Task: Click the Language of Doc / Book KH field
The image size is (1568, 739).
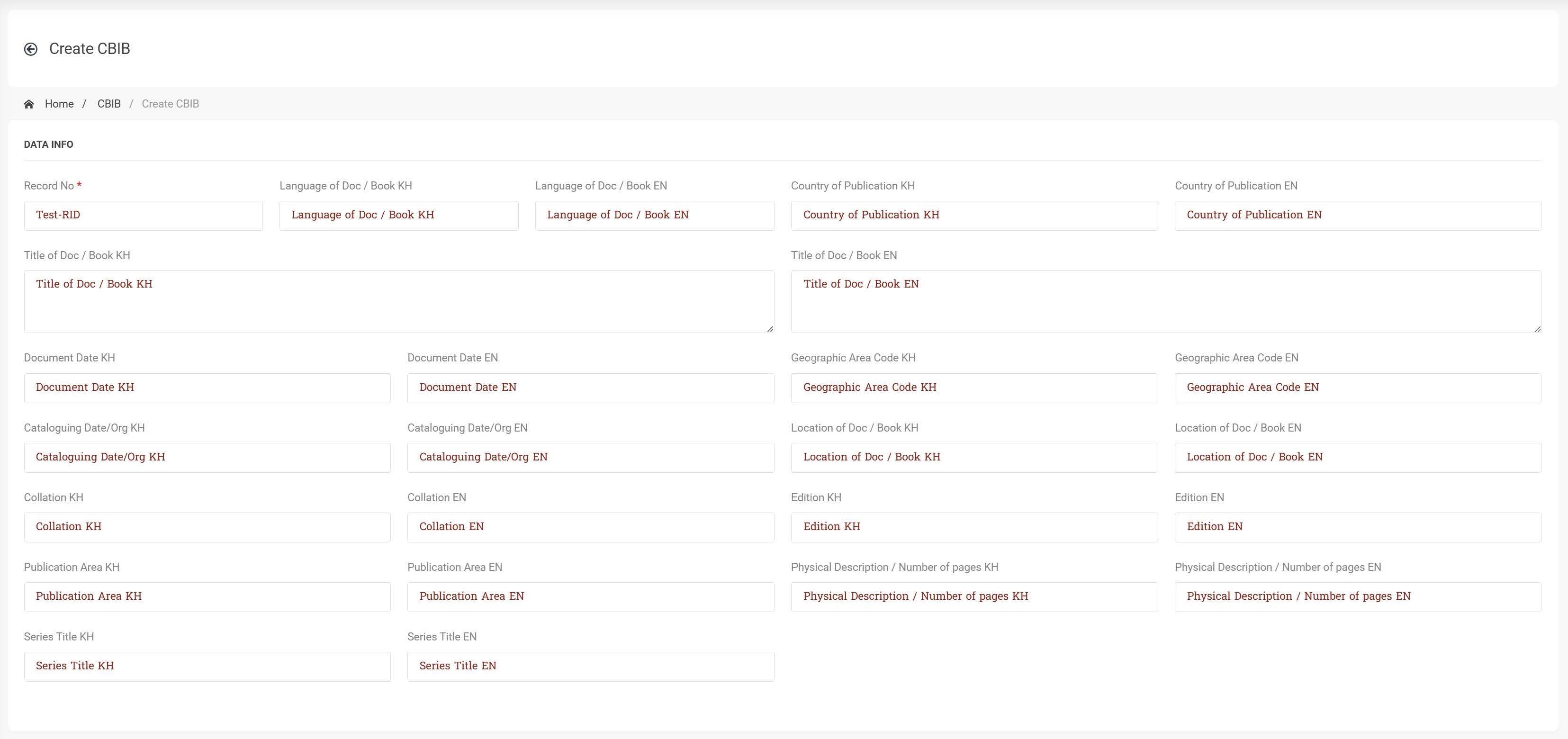Action: coord(399,216)
